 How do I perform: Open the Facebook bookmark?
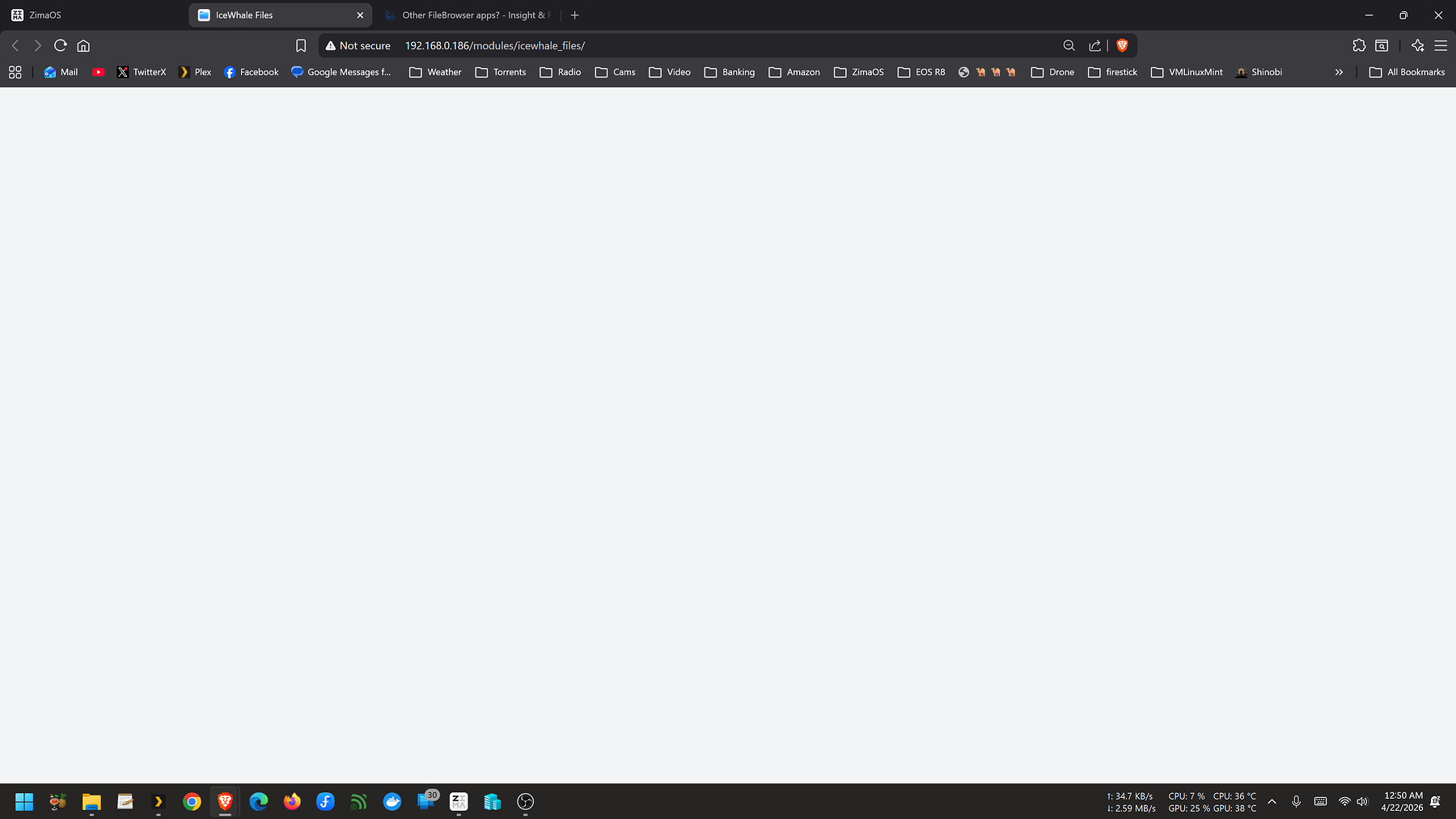251,72
